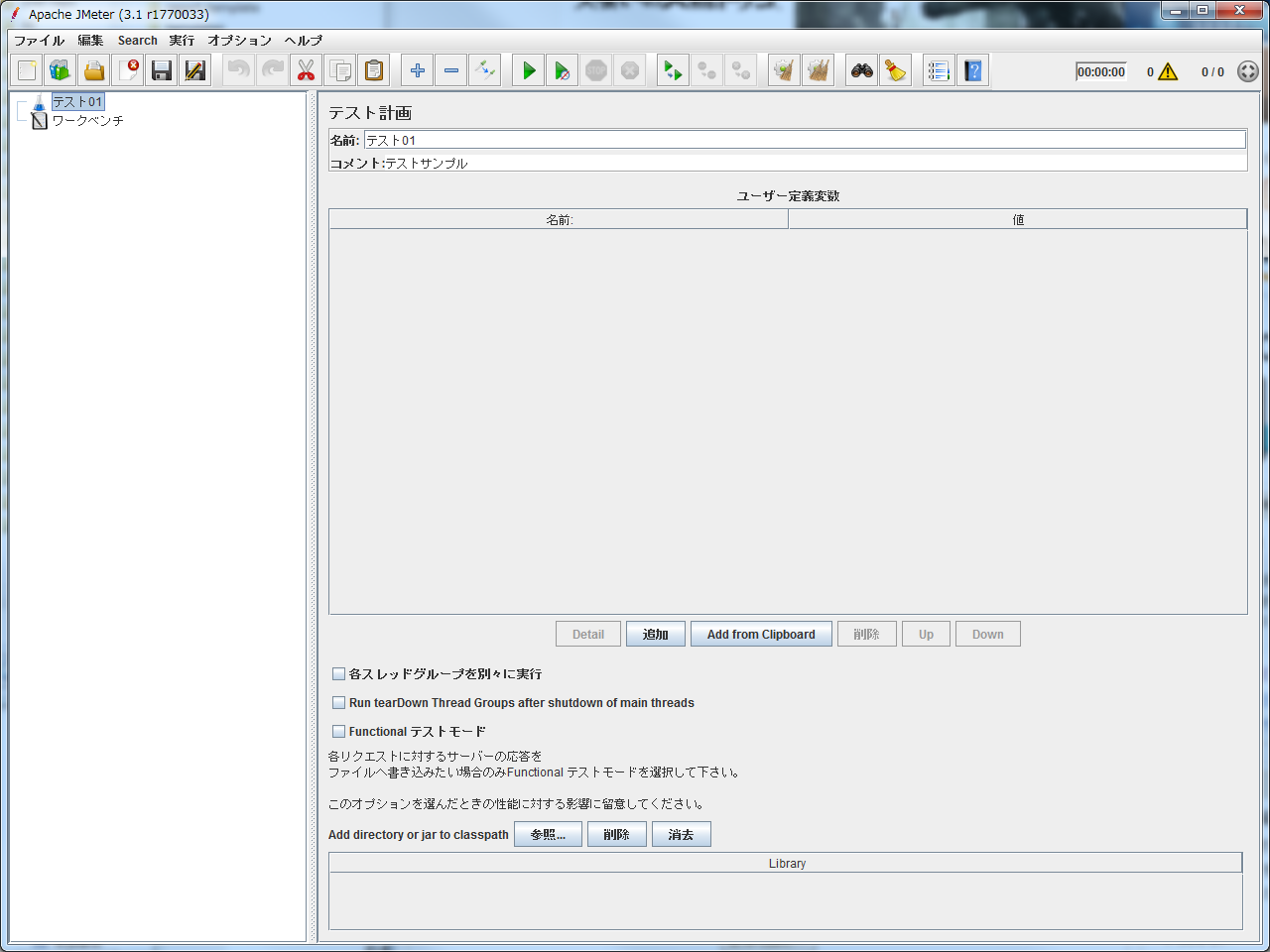This screenshot has height=952, width=1270.
Task: Cut selection with scissors icon
Action: [x=307, y=70]
